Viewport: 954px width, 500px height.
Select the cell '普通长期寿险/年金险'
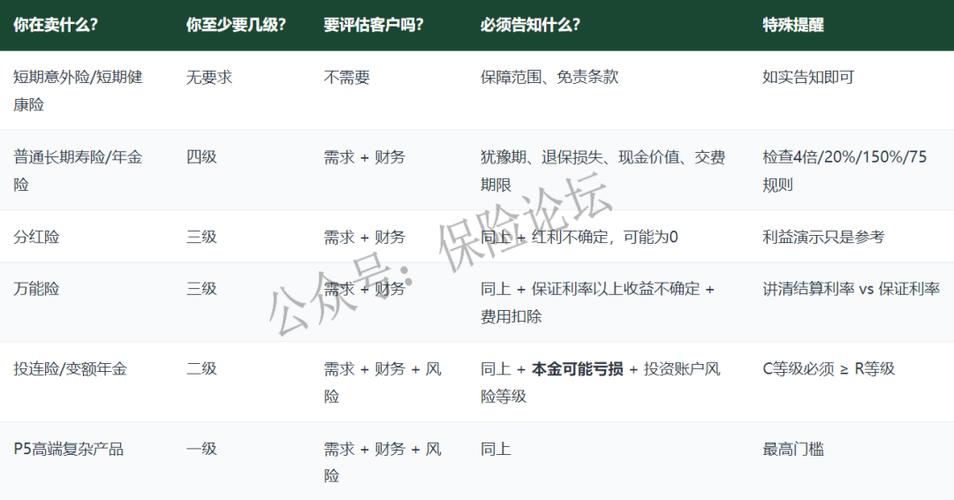[78, 171]
